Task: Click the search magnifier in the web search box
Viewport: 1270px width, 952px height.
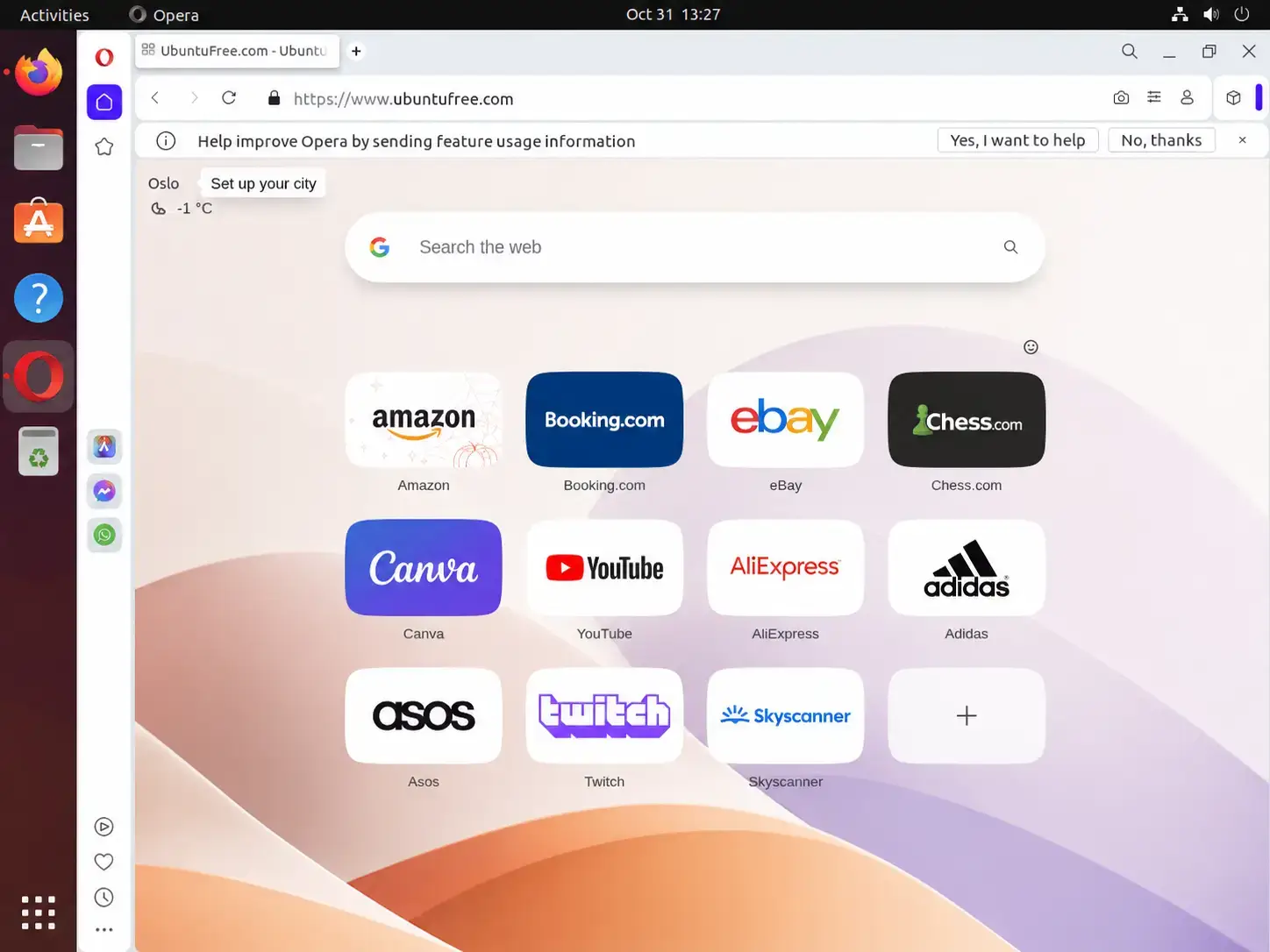Action: 1010,247
